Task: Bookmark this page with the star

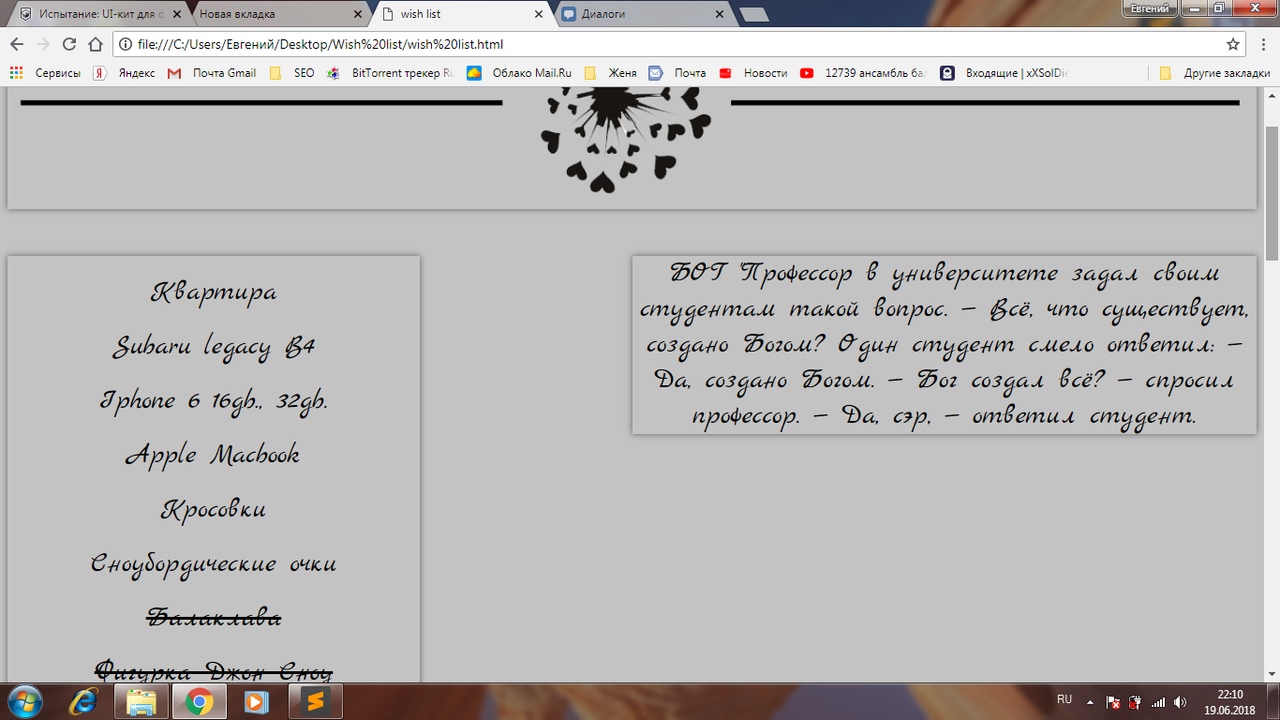Action: pyautogui.click(x=1233, y=44)
